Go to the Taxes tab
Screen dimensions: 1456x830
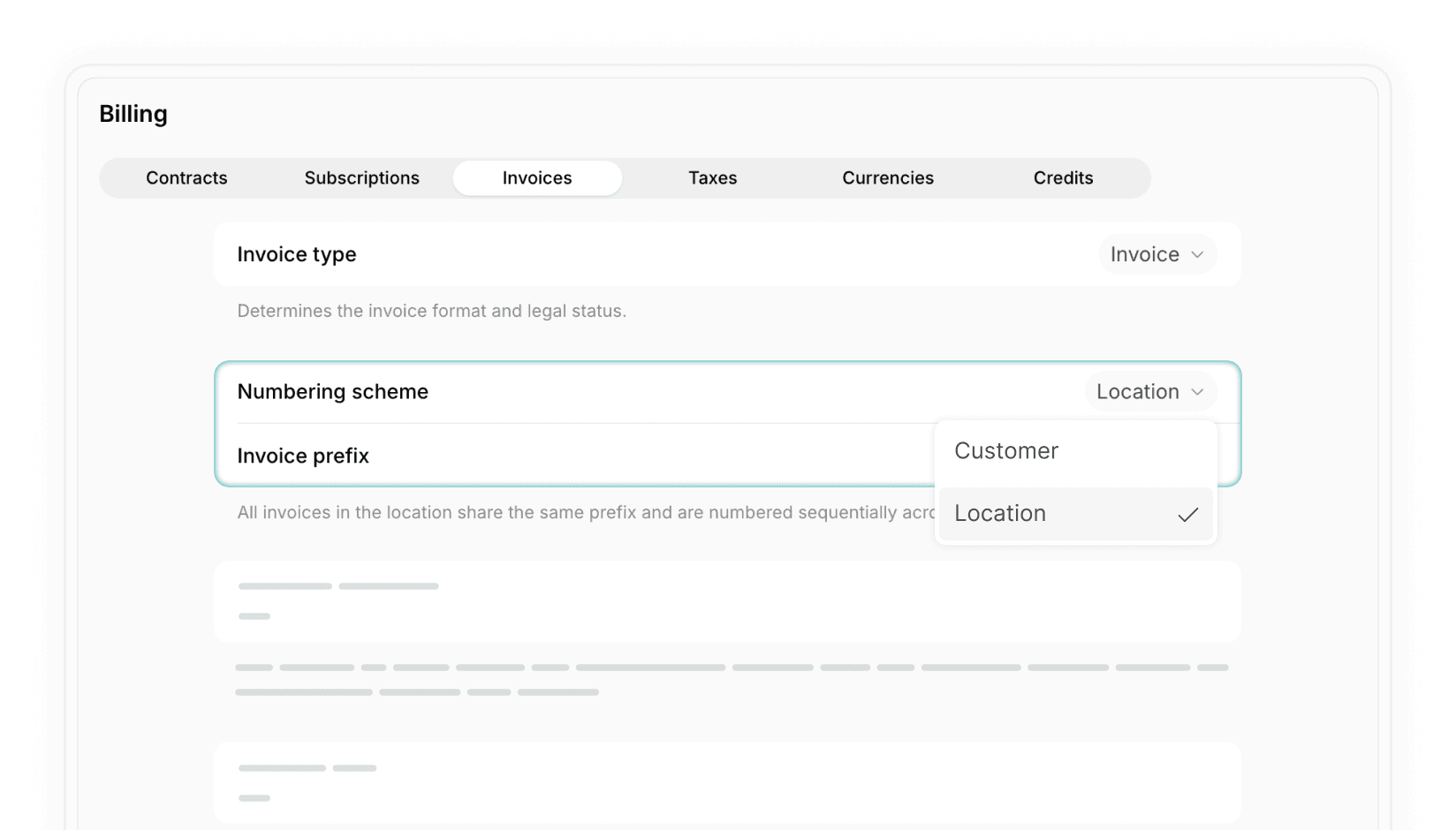point(712,178)
